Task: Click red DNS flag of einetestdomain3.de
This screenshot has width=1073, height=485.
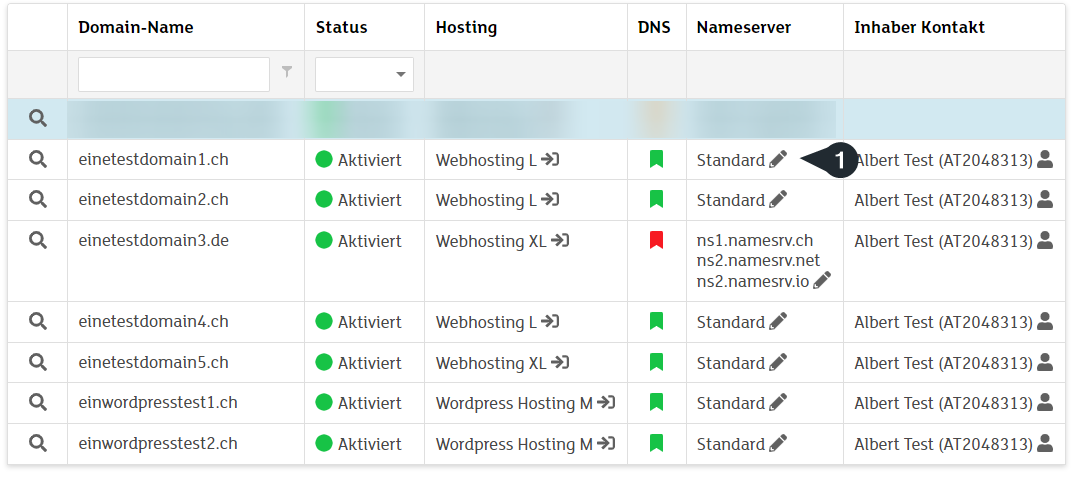Action: tap(656, 240)
